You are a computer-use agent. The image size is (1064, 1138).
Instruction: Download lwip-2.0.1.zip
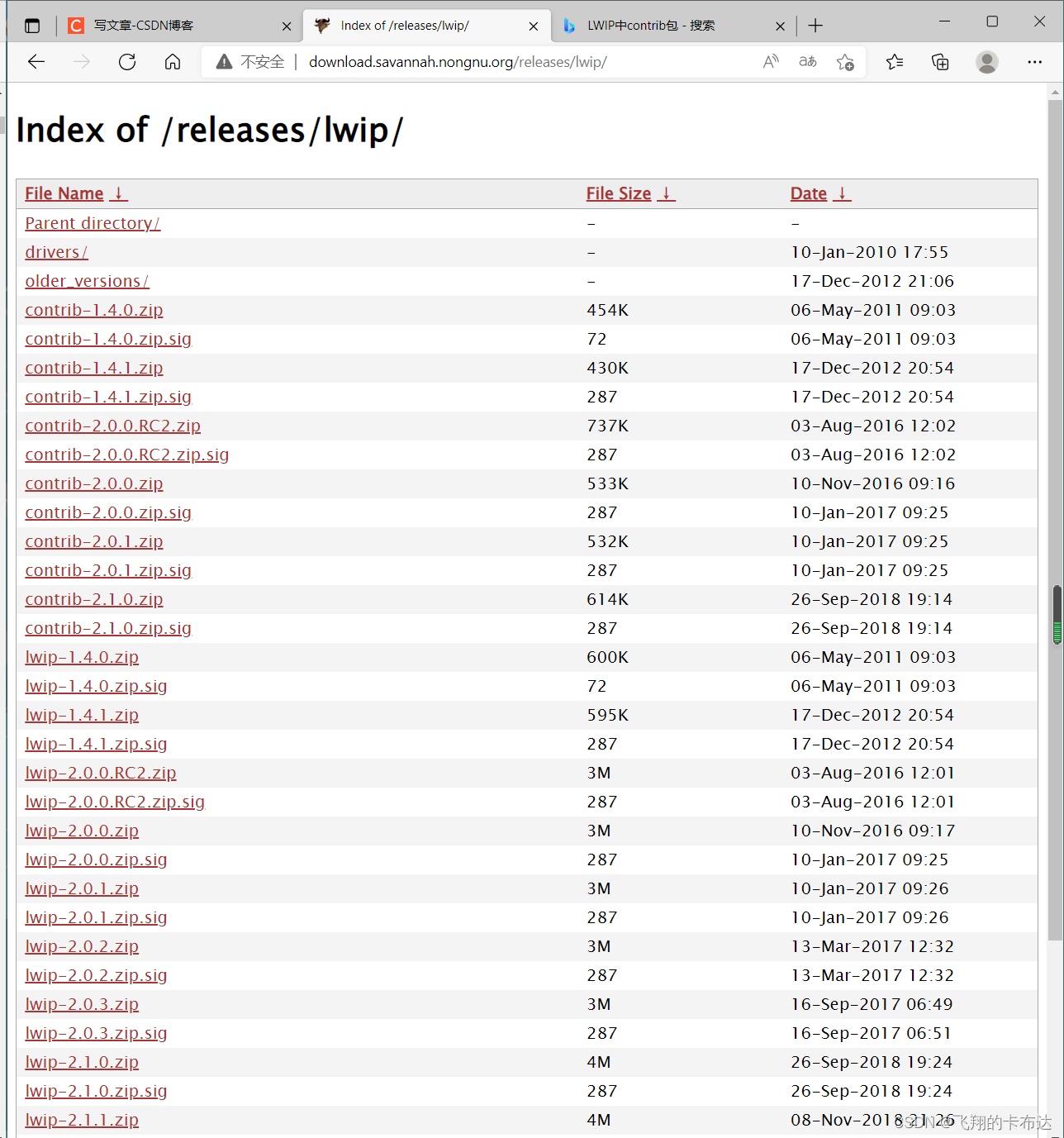(82, 888)
